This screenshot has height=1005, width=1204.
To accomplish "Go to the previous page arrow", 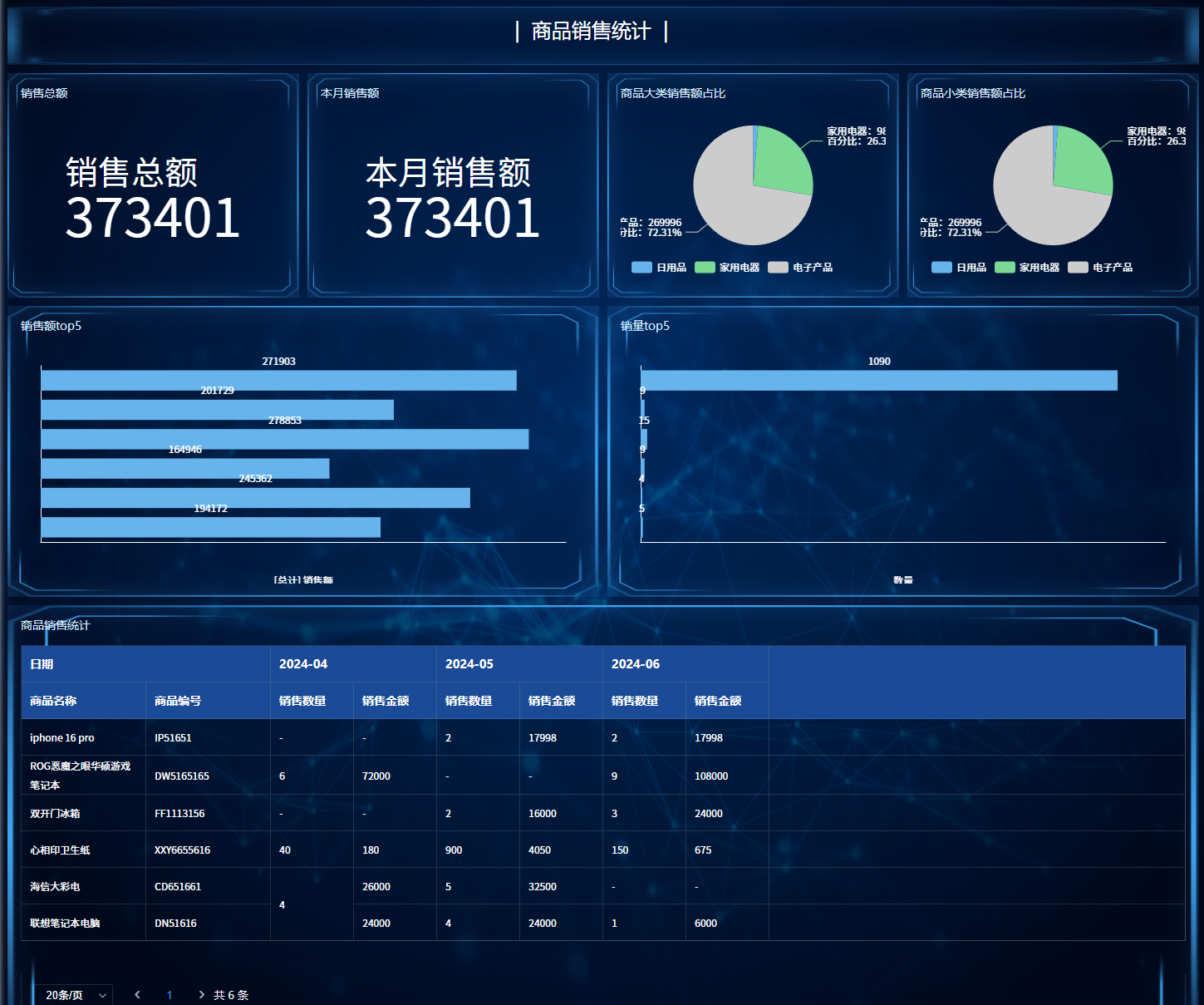I will click(137, 994).
